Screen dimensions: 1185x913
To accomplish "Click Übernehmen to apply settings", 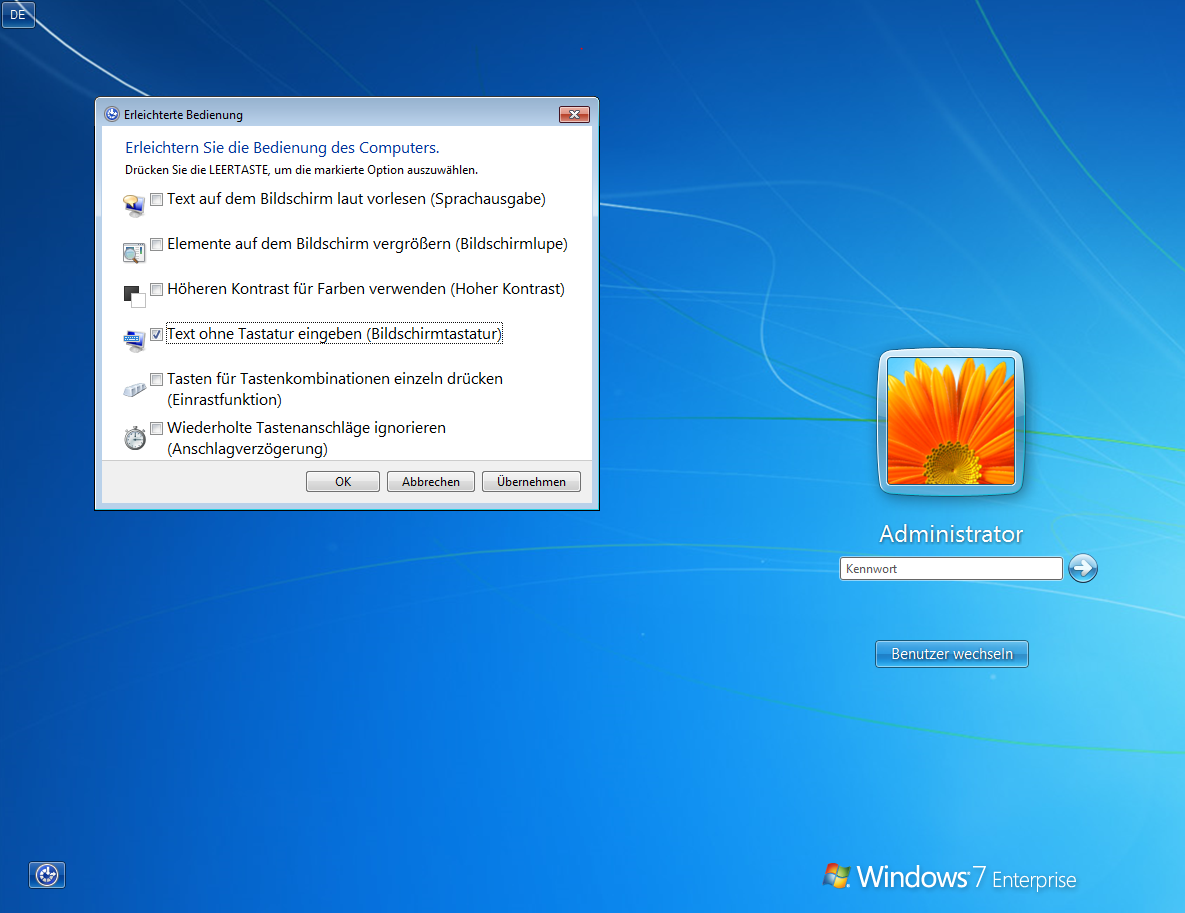I will pyautogui.click(x=531, y=482).
